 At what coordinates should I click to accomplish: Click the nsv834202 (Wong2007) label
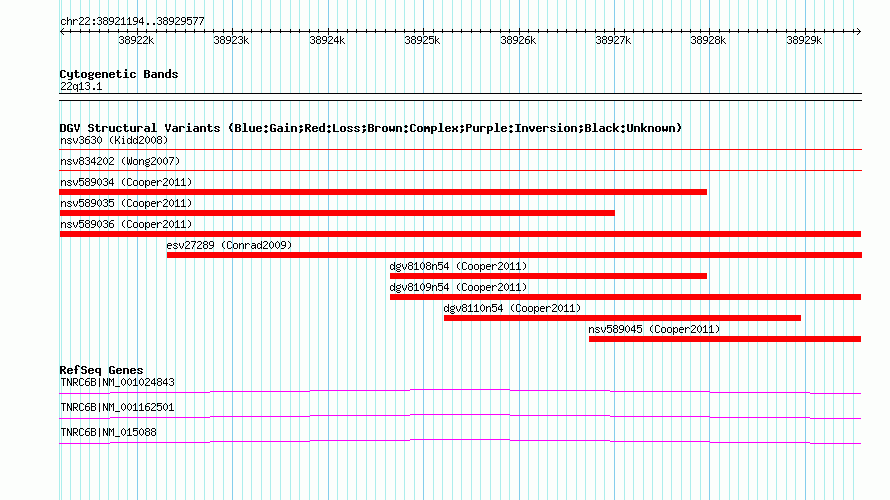click(x=120, y=161)
